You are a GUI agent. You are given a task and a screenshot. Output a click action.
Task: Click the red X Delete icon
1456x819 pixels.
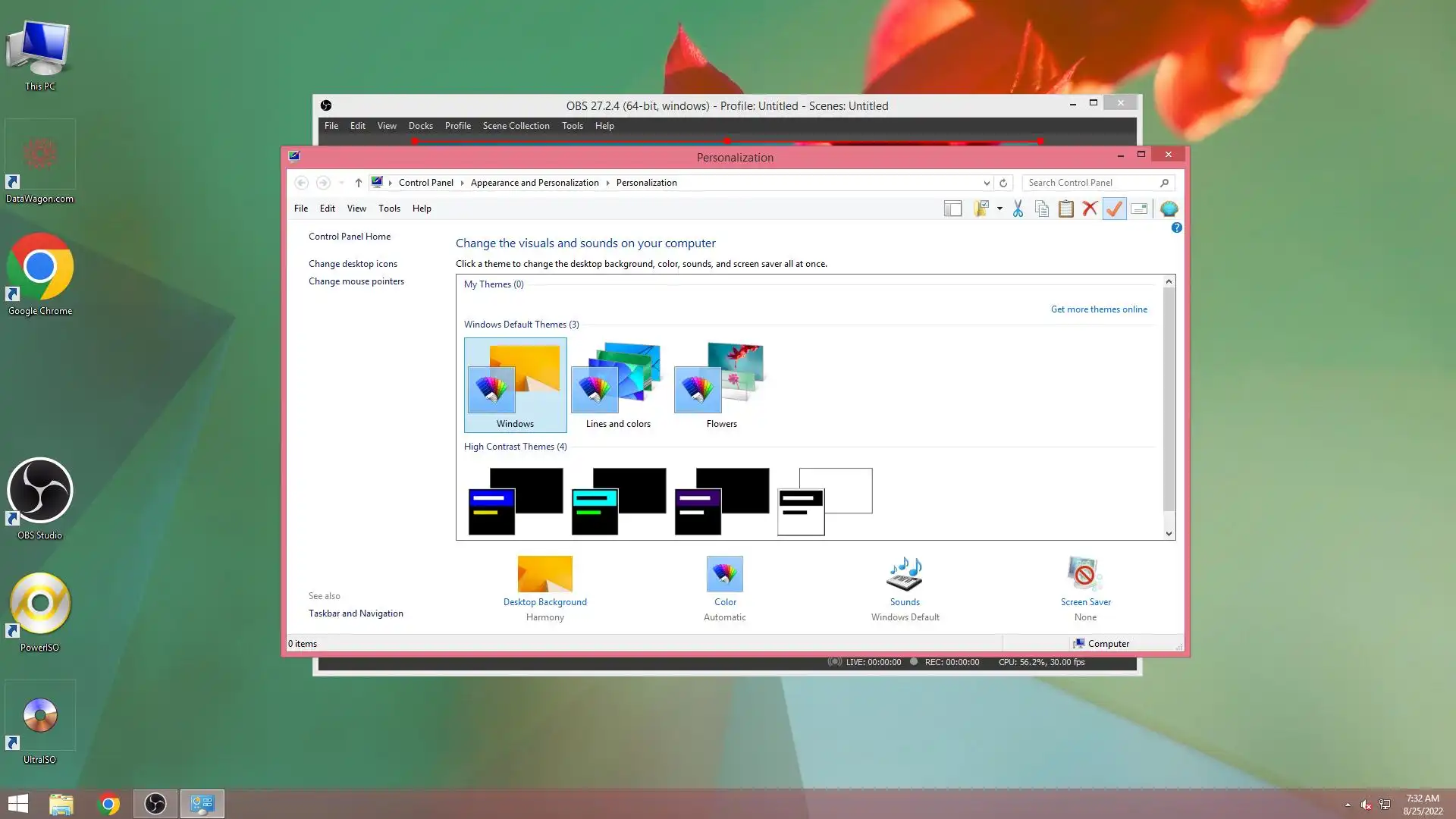click(x=1090, y=209)
